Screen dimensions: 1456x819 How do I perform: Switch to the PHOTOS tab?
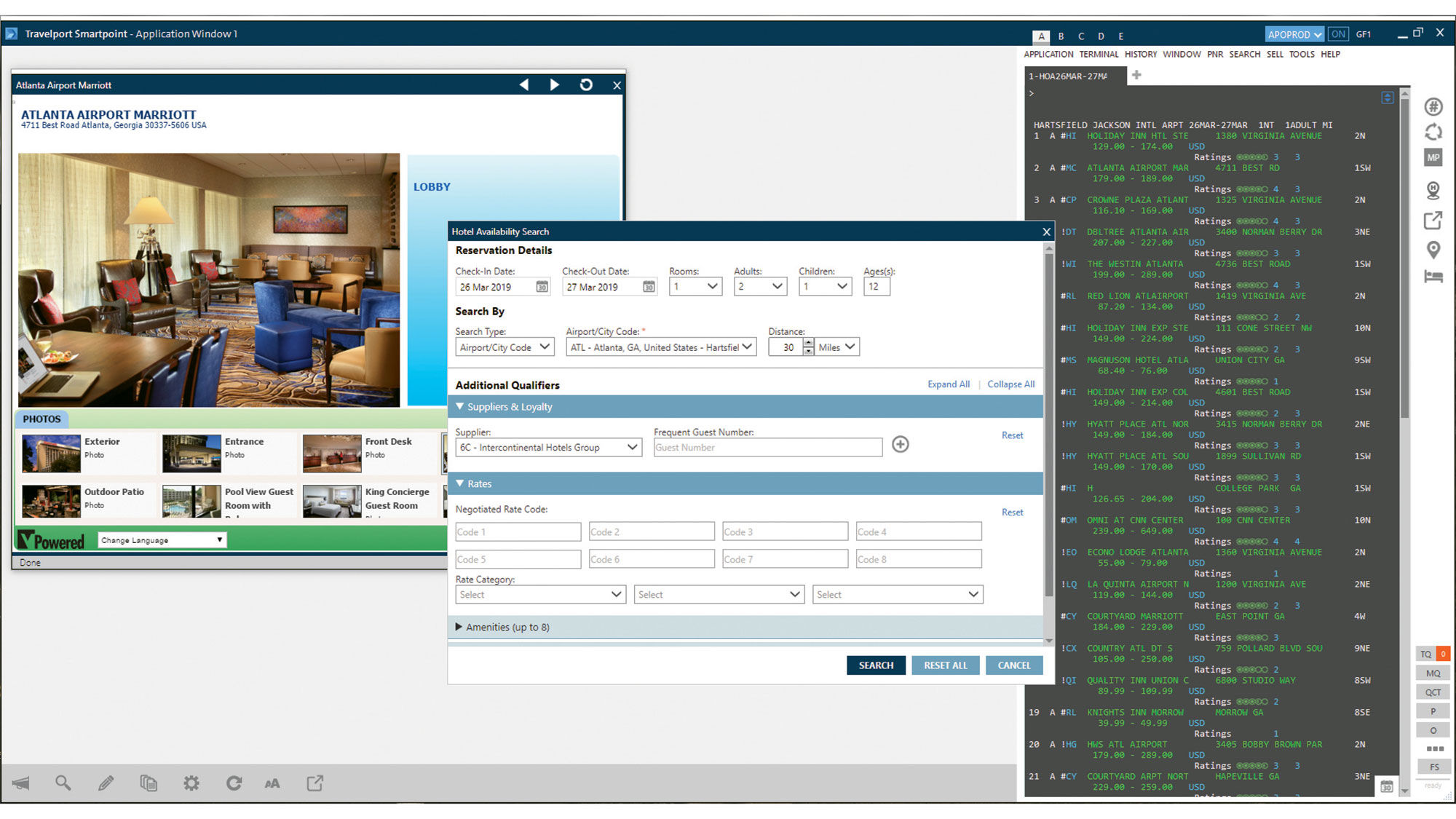[x=41, y=419]
